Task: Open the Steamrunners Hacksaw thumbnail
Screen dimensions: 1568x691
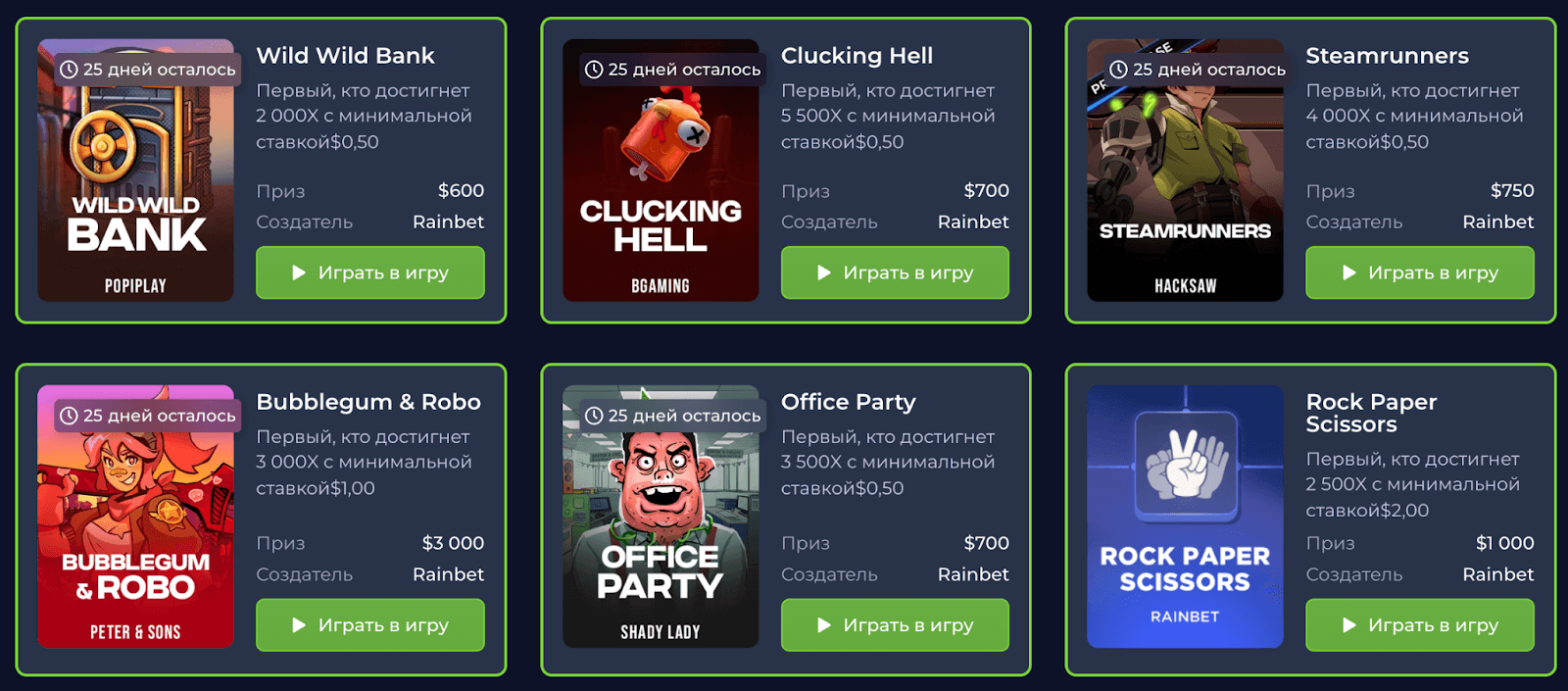Action: 1185,171
